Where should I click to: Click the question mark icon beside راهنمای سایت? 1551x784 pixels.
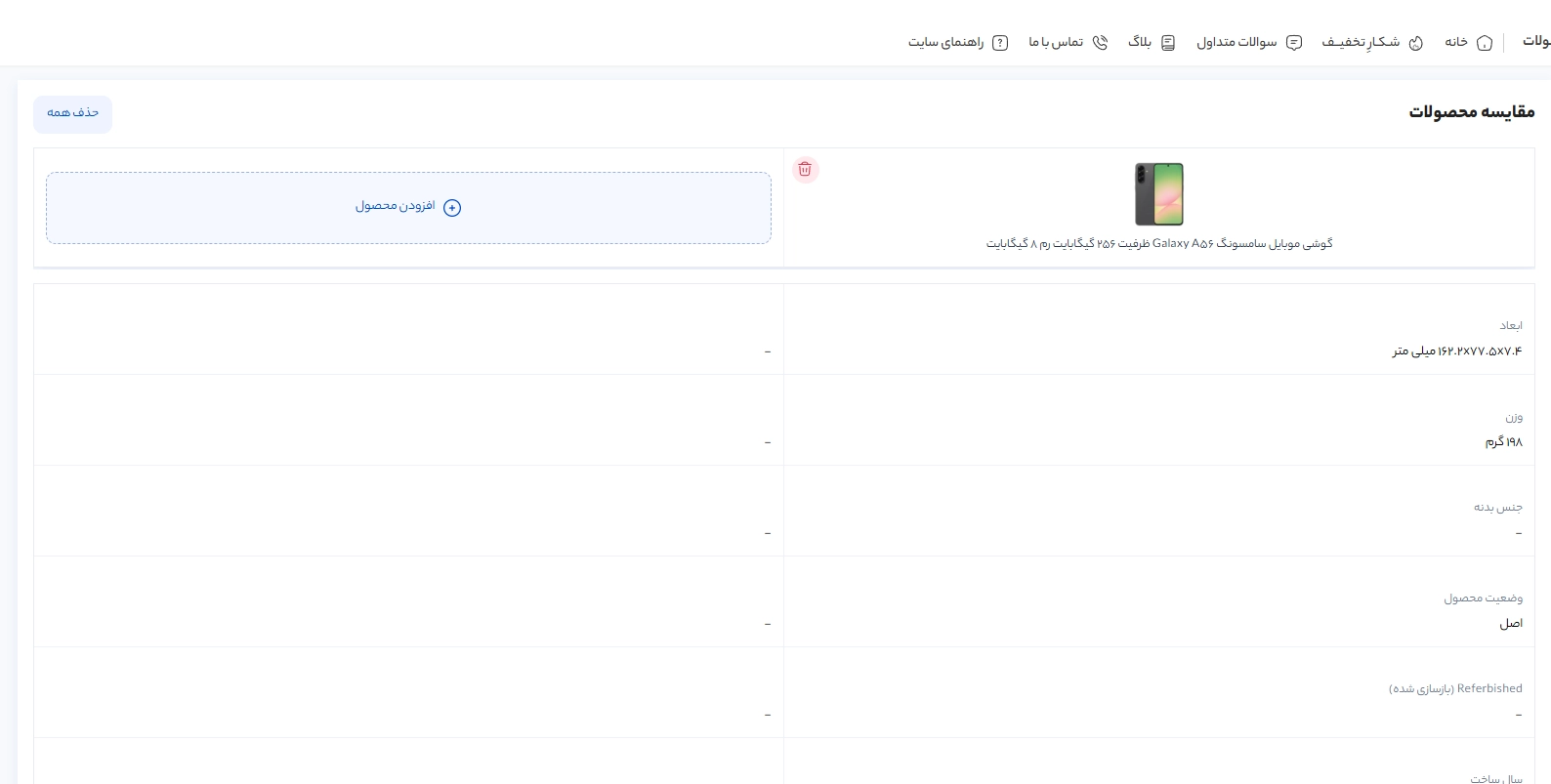[1000, 43]
